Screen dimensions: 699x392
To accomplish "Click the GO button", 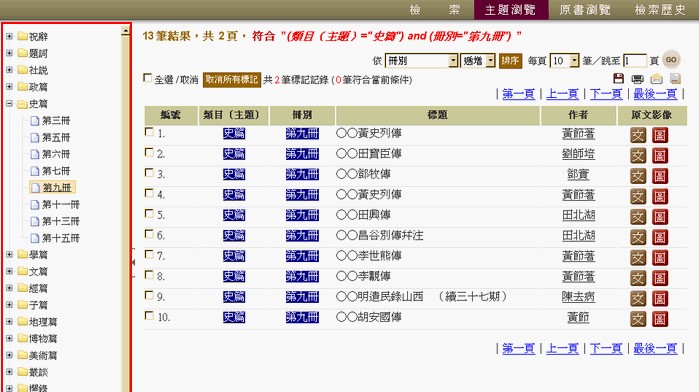I will pyautogui.click(x=671, y=59).
